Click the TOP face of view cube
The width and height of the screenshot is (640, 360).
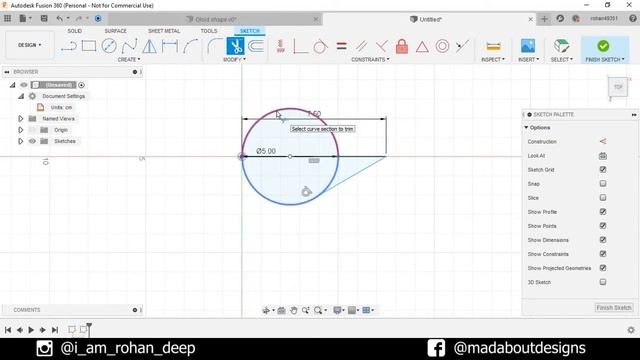(618, 87)
